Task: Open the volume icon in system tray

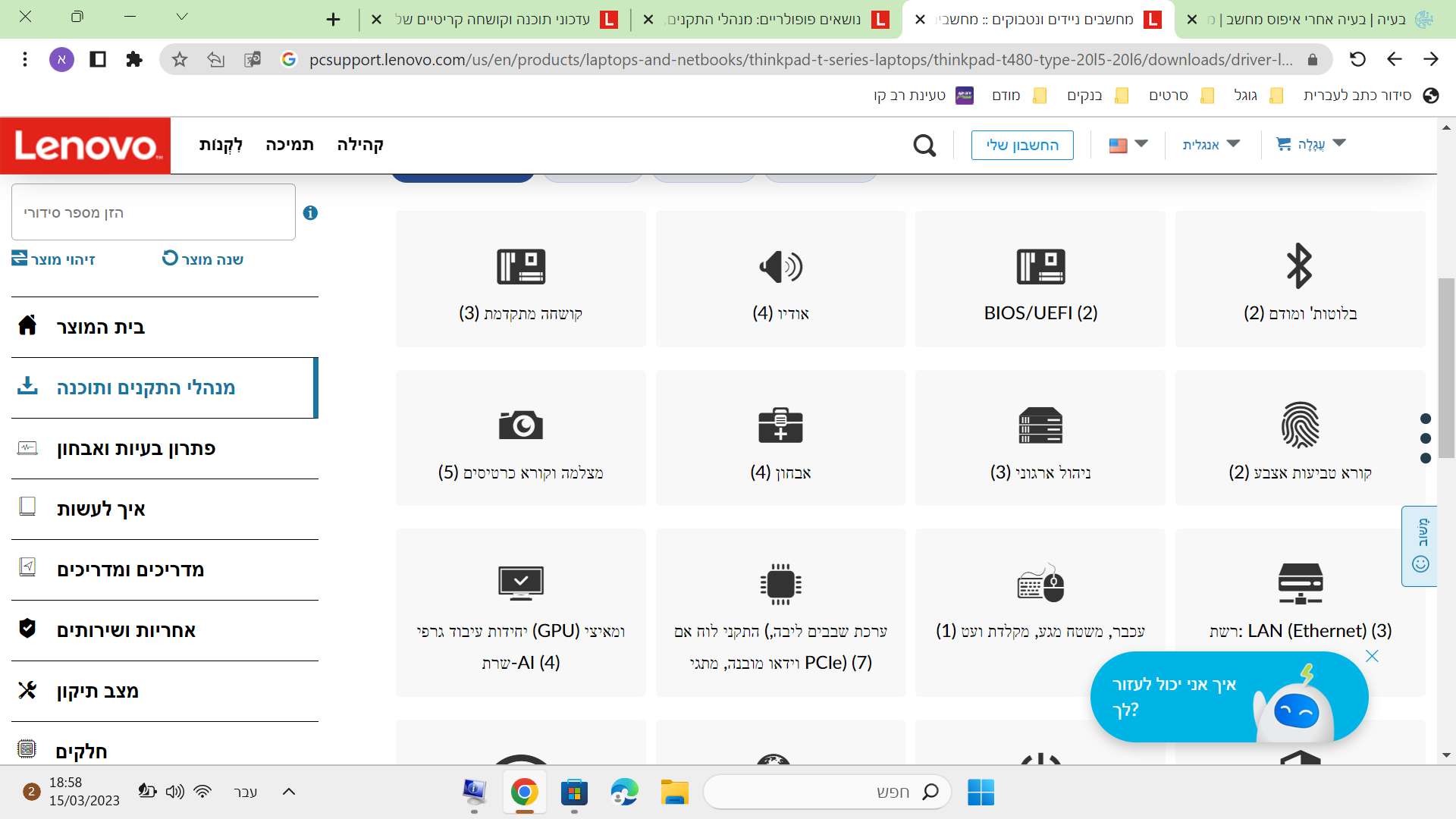Action: [x=175, y=792]
